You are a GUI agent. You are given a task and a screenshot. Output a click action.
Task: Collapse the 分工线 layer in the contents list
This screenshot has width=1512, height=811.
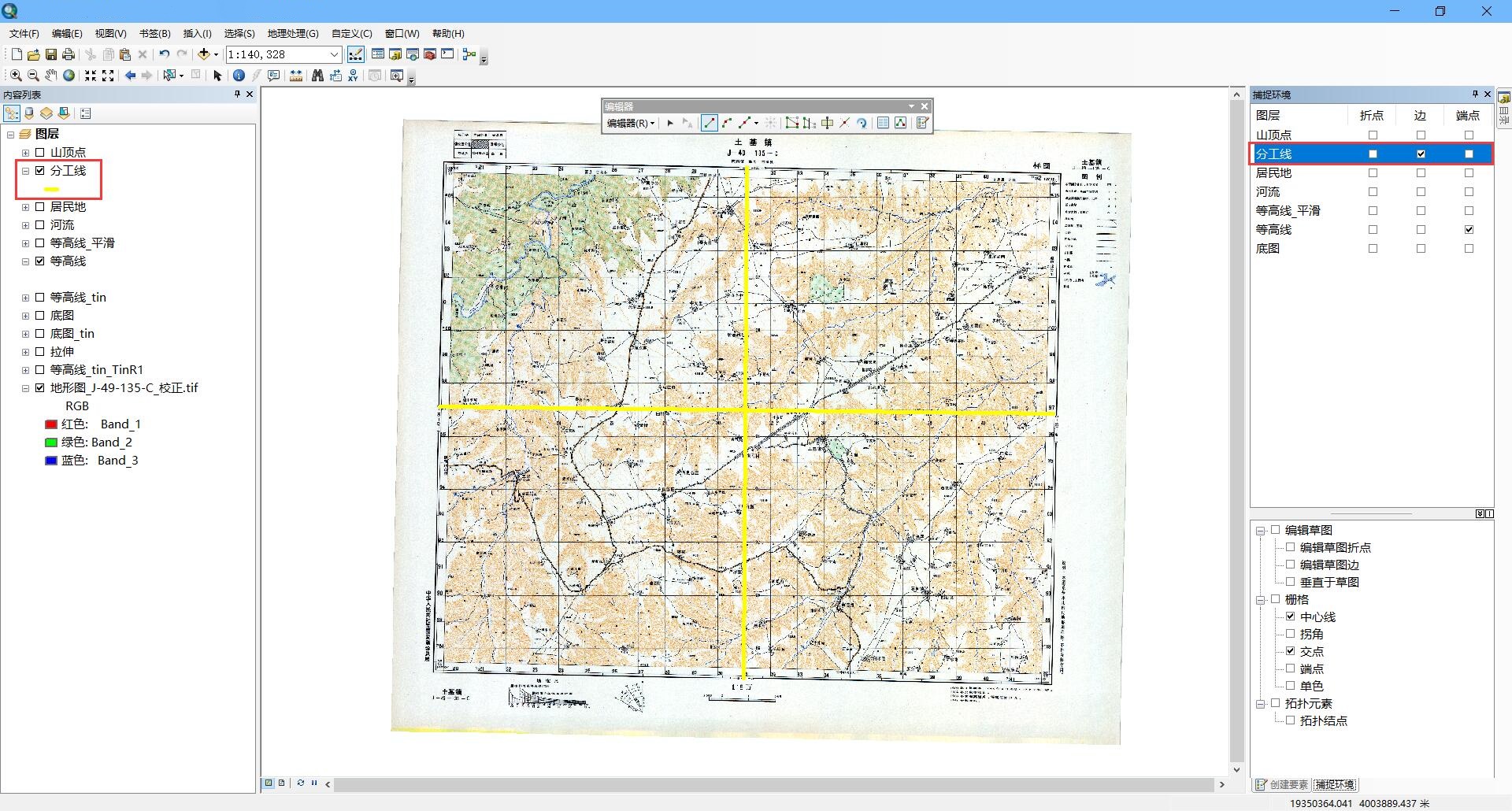tap(25, 170)
